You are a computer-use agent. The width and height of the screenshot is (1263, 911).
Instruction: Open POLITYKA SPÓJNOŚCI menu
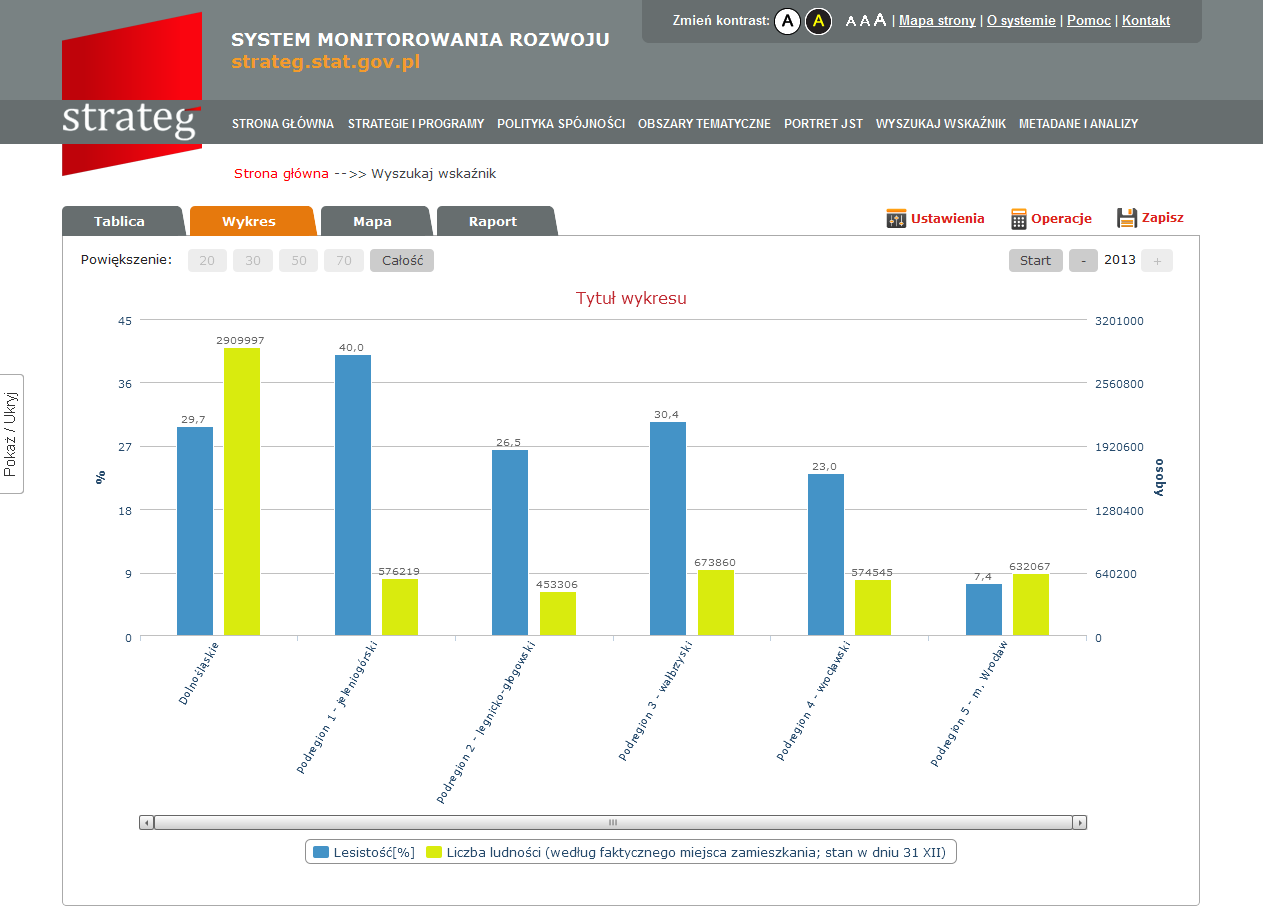point(561,124)
